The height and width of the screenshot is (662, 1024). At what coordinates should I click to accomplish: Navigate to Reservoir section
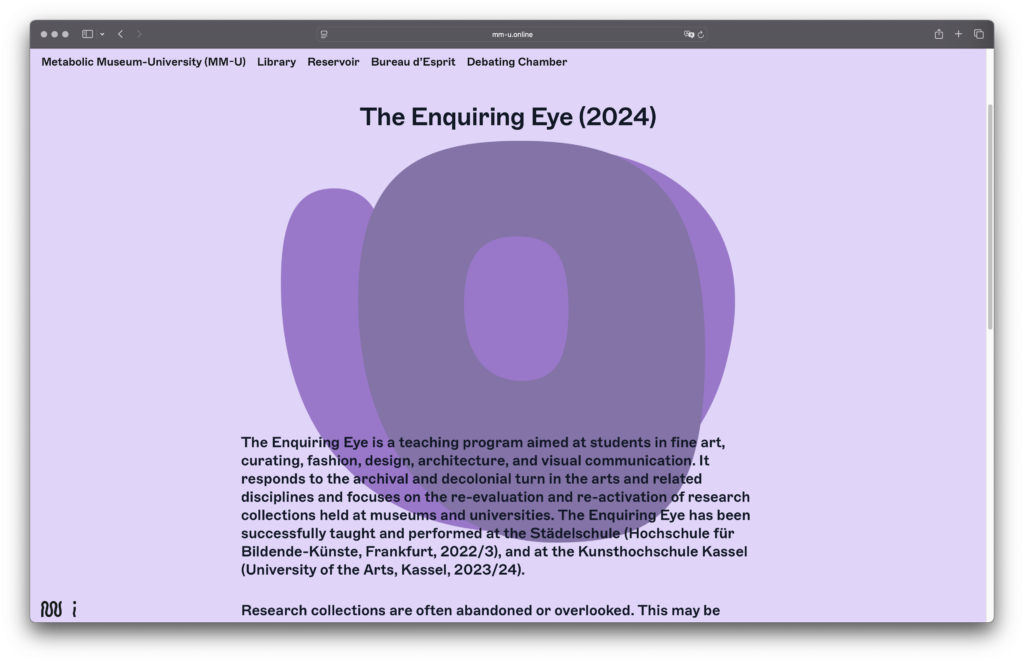coord(333,62)
